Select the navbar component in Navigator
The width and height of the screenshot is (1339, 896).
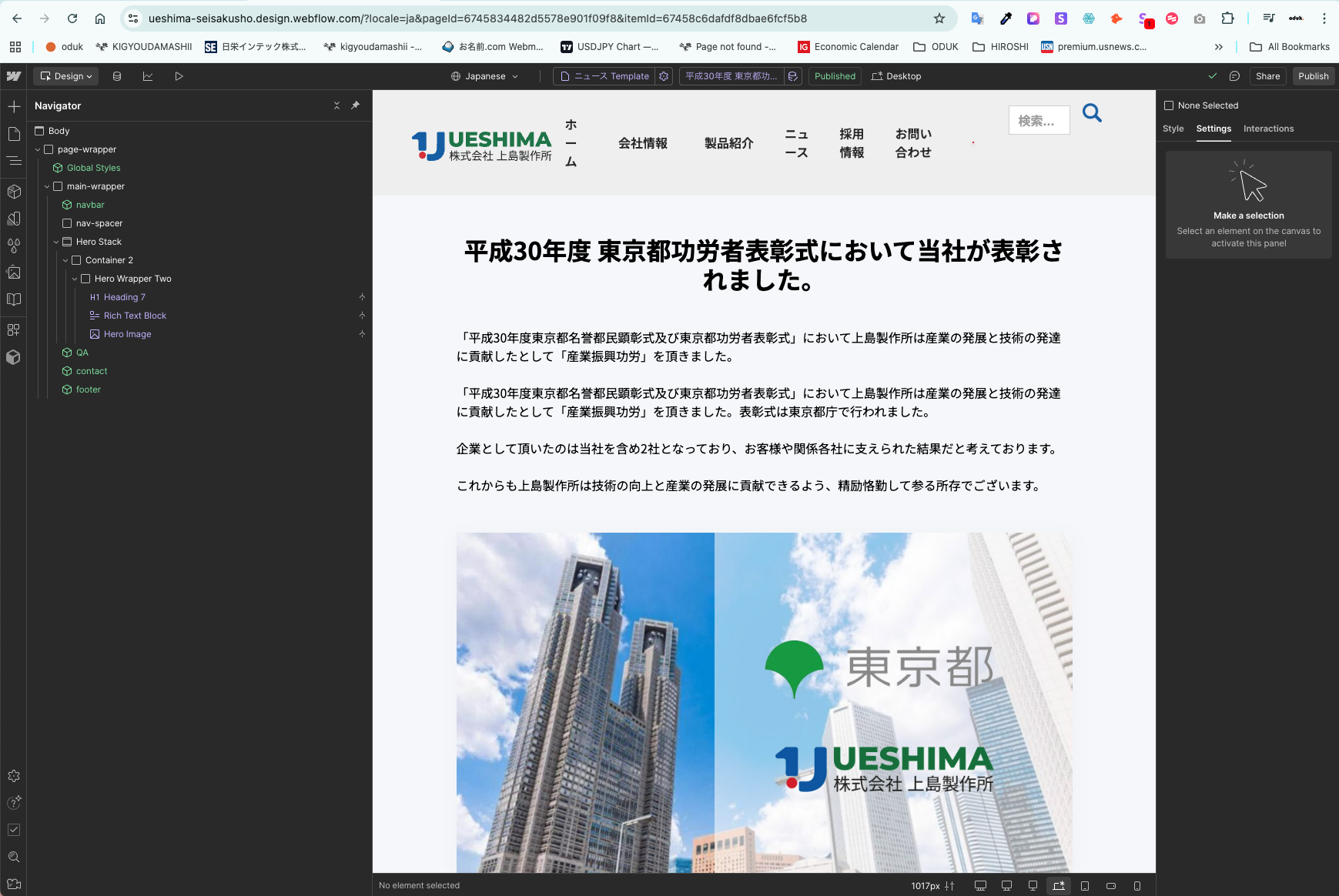[x=90, y=205]
